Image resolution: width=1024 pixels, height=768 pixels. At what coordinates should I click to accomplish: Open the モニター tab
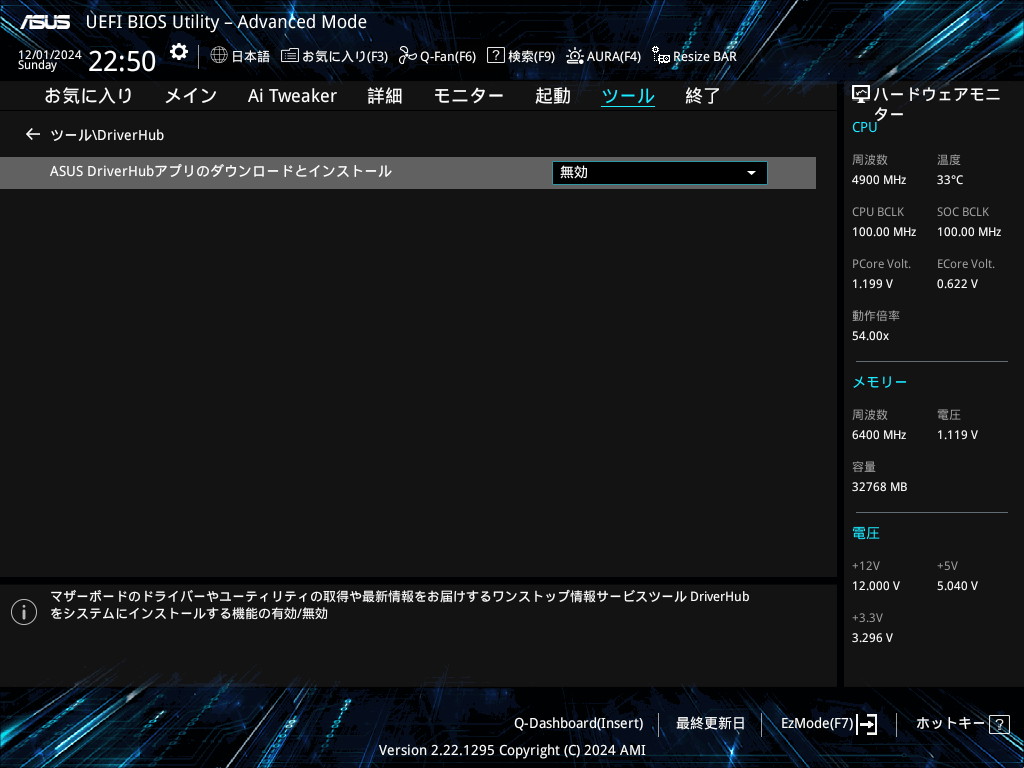[x=468, y=96]
